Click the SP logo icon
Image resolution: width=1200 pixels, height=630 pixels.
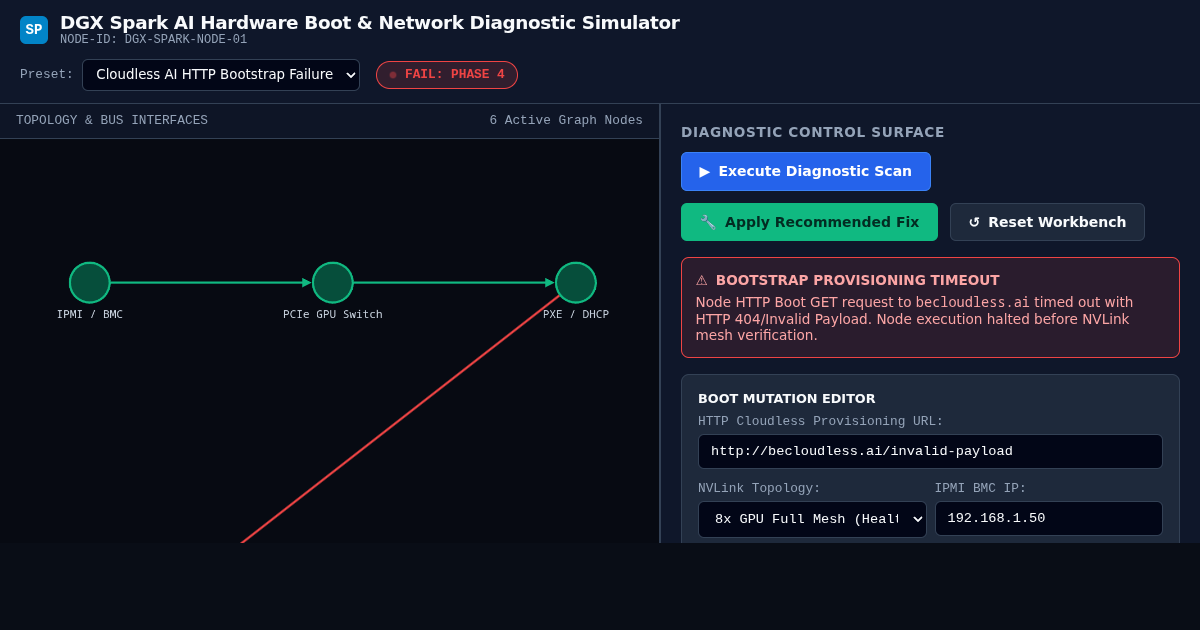tap(34, 30)
